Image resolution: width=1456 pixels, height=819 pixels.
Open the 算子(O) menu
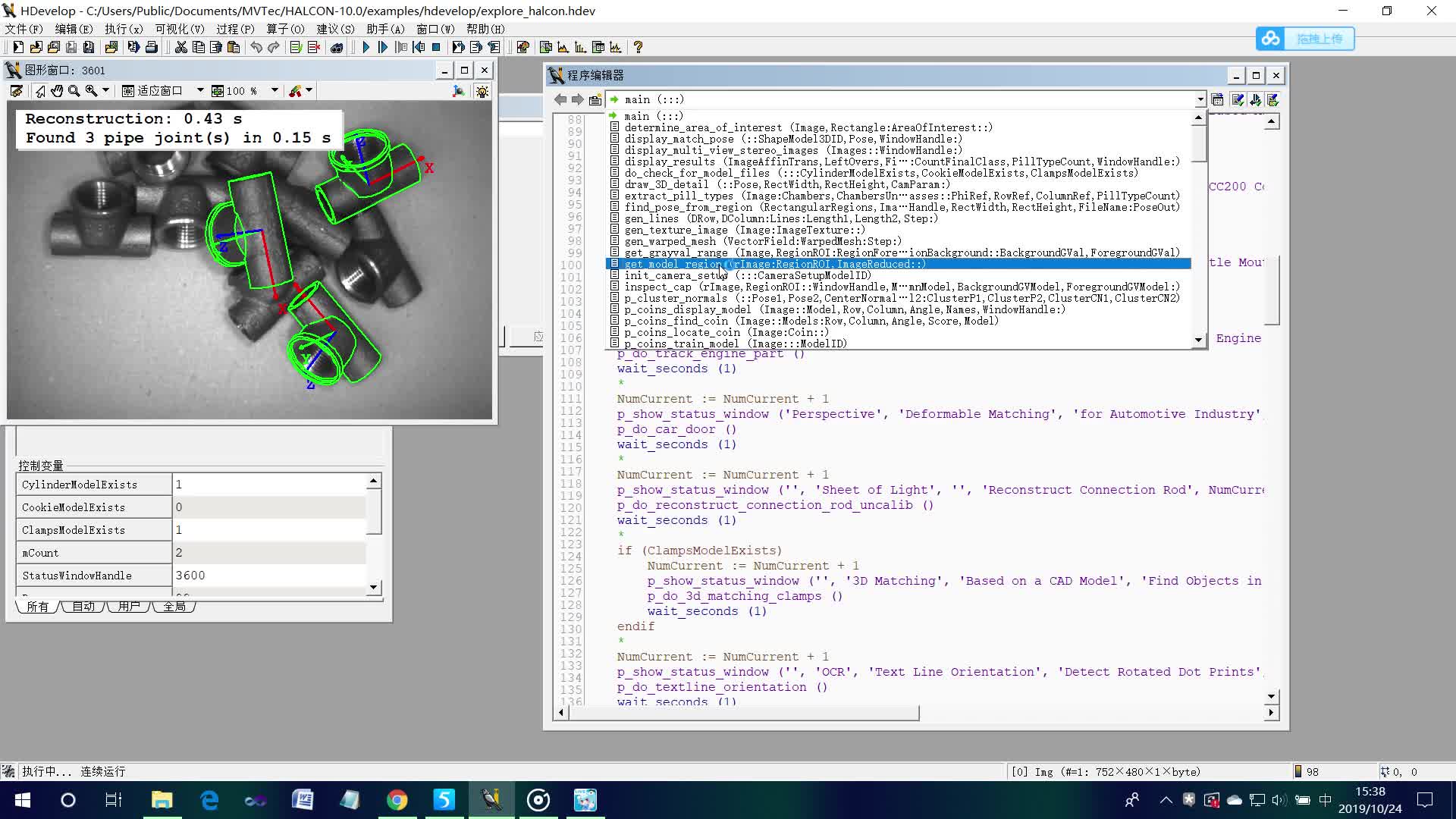(285, 29)
